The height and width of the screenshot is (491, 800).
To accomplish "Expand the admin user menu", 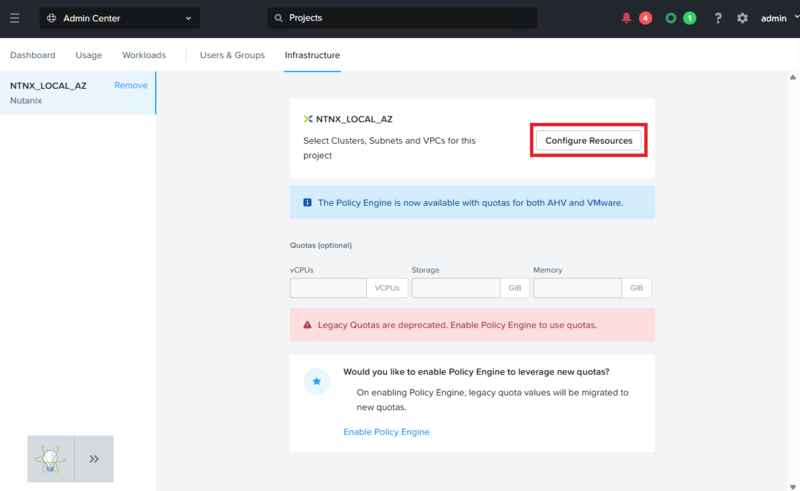I will (780, 18).
